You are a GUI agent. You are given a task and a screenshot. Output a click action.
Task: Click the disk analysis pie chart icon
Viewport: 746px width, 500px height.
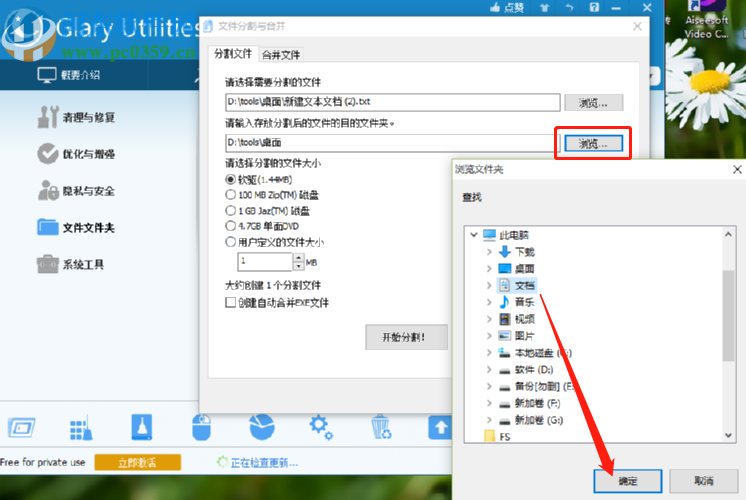click(262, 427)
